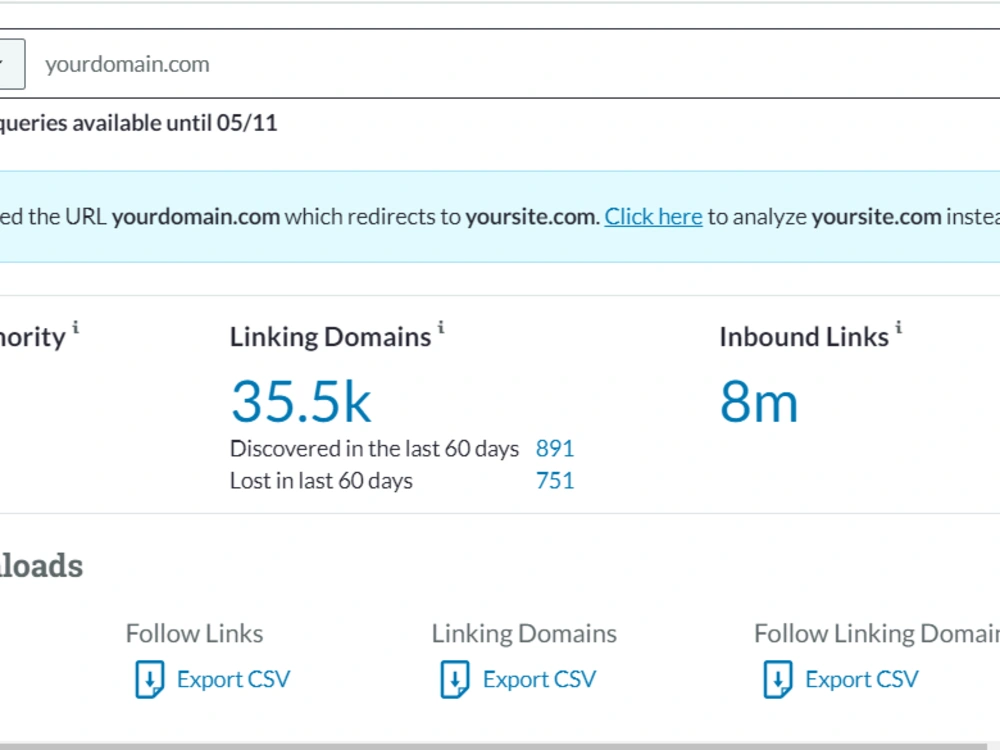Follow the "Click here" link
1000x750 pixels.
pyautogui.click(x=653, y=217)
